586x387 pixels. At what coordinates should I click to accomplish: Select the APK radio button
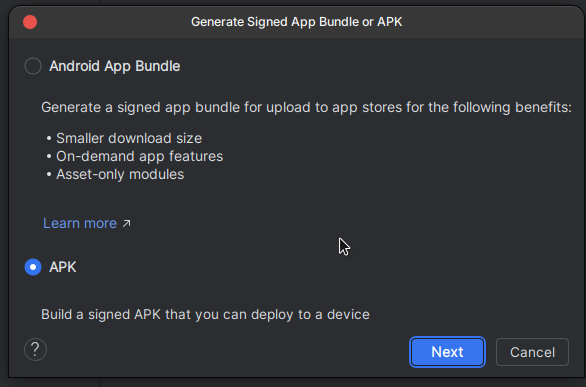pyautogui.click(x=33, y=267)
